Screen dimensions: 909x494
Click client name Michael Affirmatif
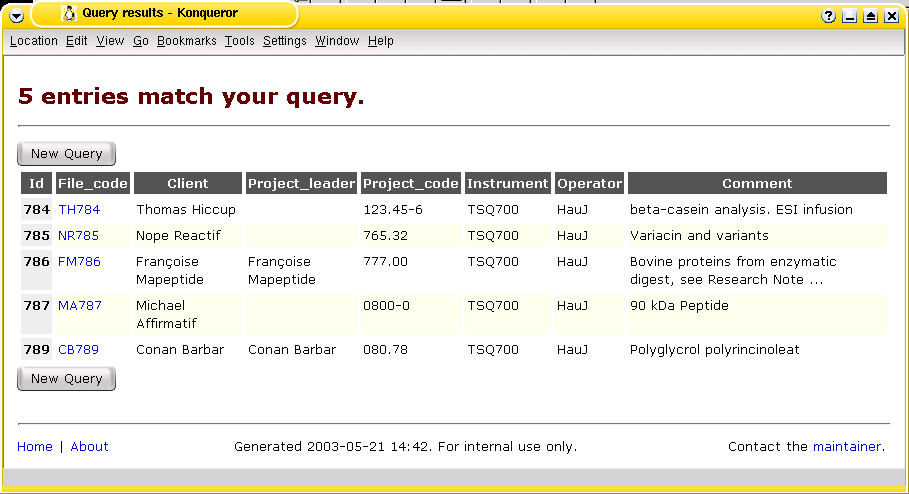point(166,314)
